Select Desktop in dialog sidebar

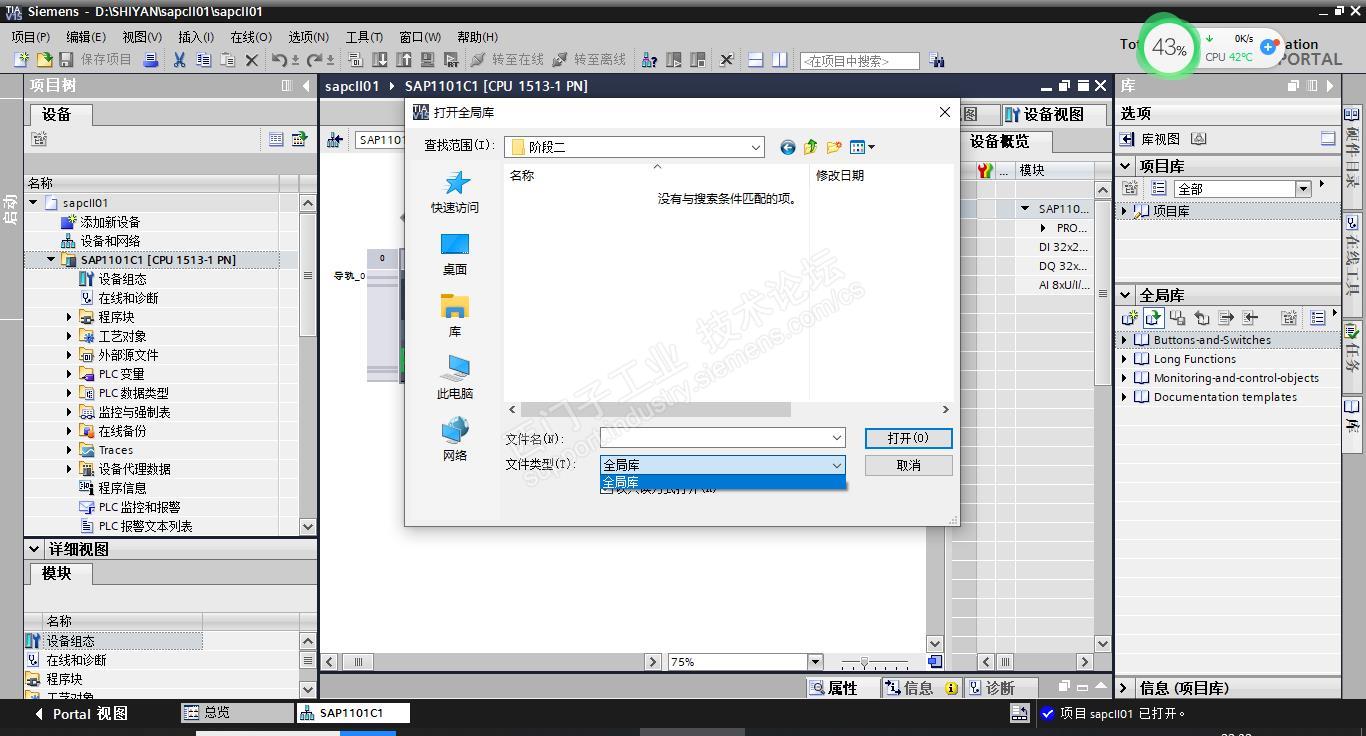pos(455,253)
